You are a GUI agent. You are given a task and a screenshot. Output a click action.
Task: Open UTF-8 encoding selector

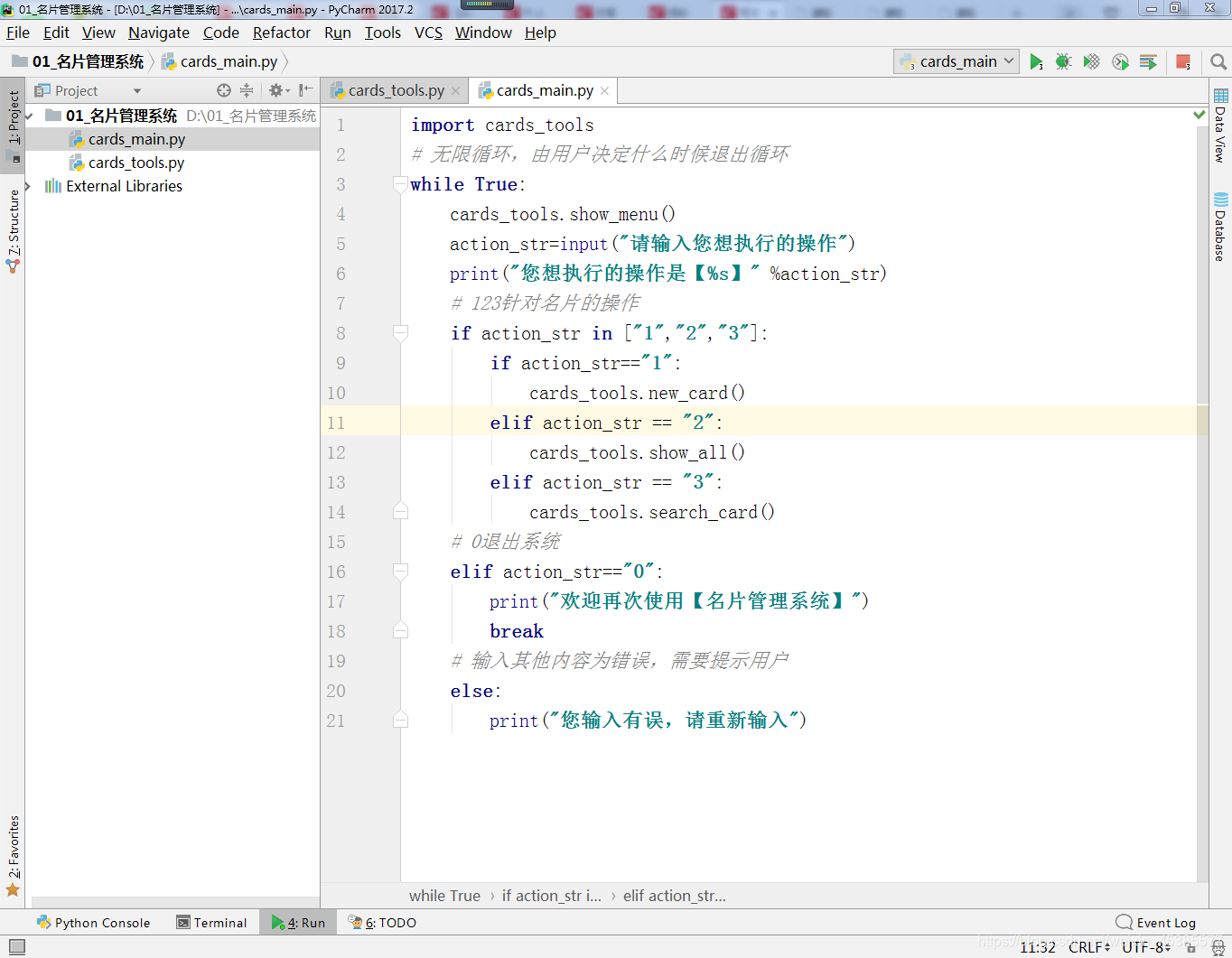click(1146, 947)
